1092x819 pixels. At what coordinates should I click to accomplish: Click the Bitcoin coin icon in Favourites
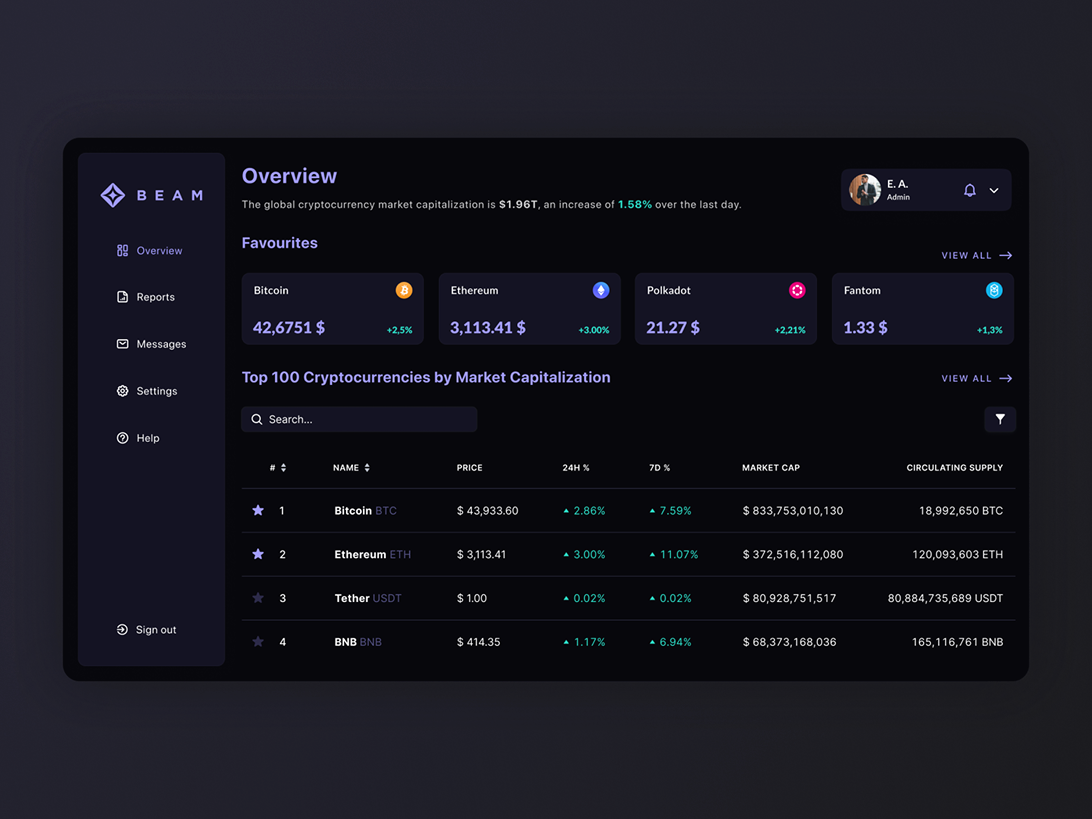pyautogui.click(x=404, y=290)
